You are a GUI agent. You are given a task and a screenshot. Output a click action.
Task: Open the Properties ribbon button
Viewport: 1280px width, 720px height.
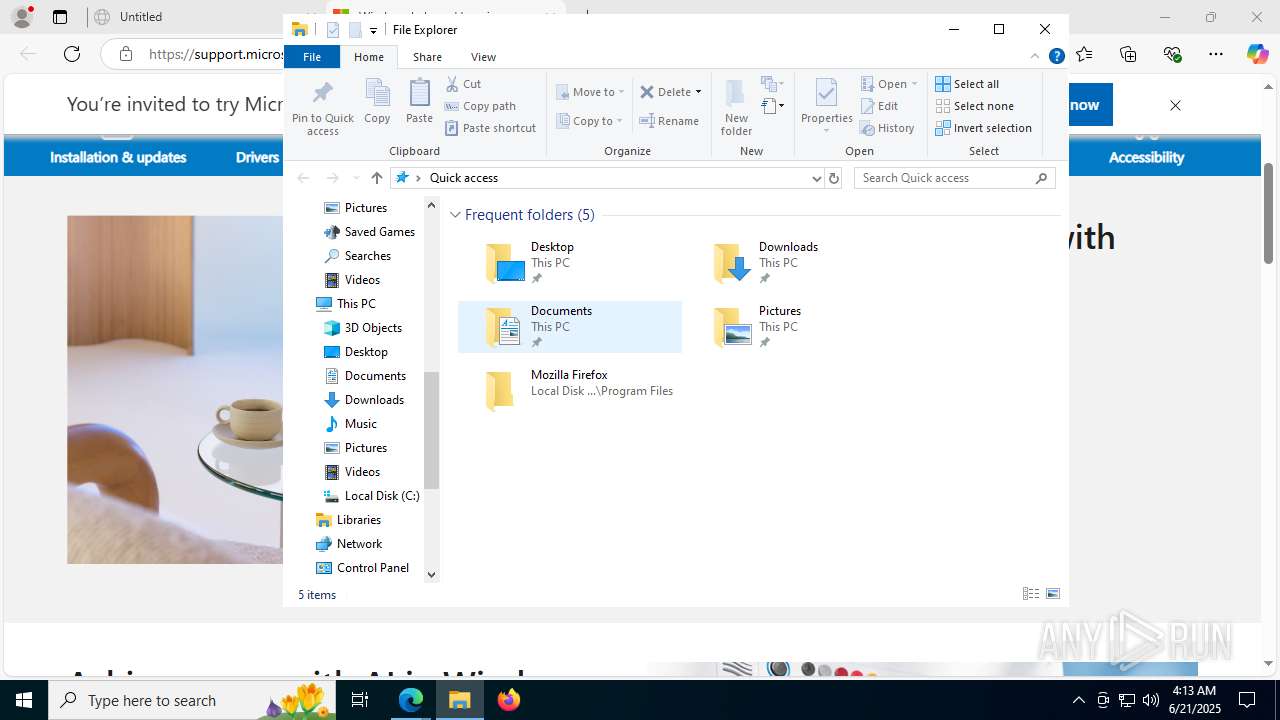pos(826,107)
